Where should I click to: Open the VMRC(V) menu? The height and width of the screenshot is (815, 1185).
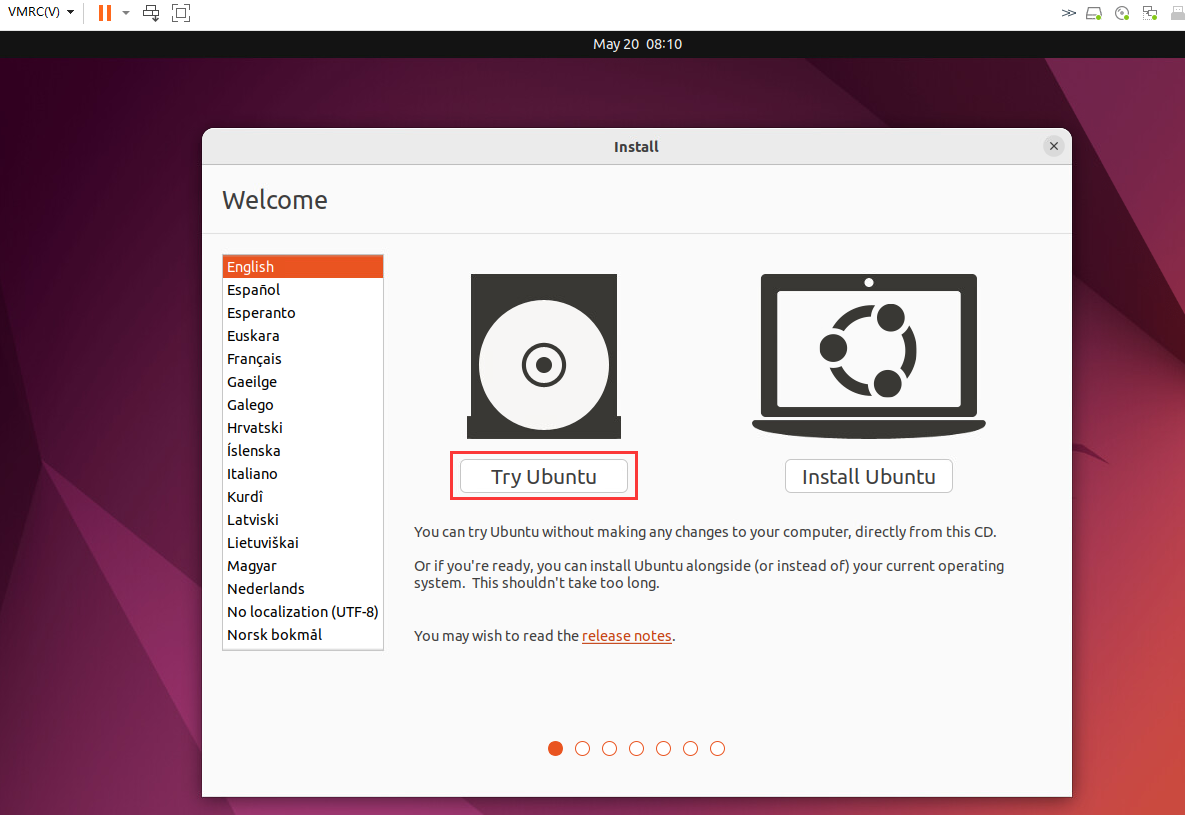pos(41,12)
